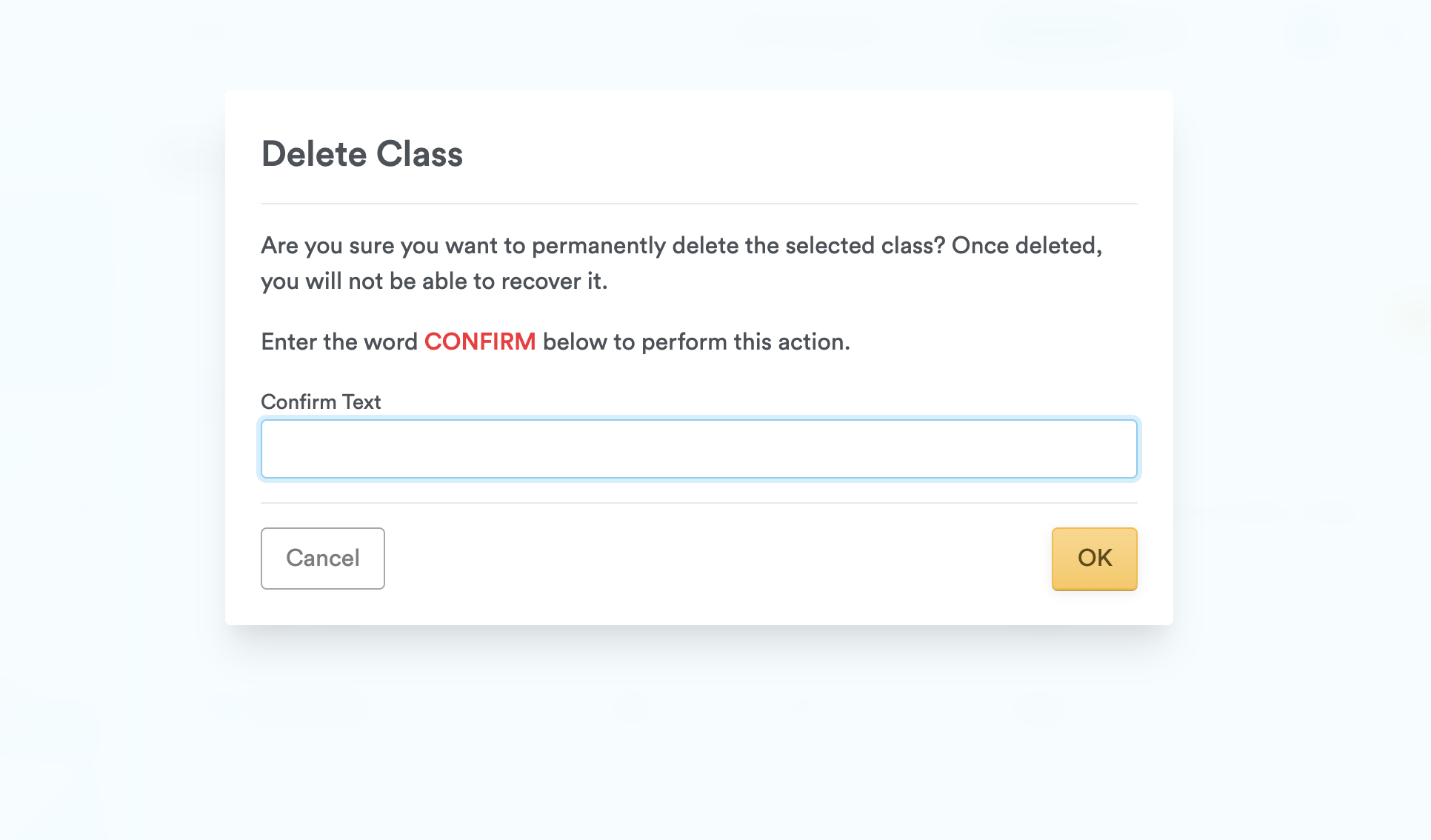The width and height of the screenshot is (1431, 840).
Task: Click the word Class in the heading
Action: 419,154
